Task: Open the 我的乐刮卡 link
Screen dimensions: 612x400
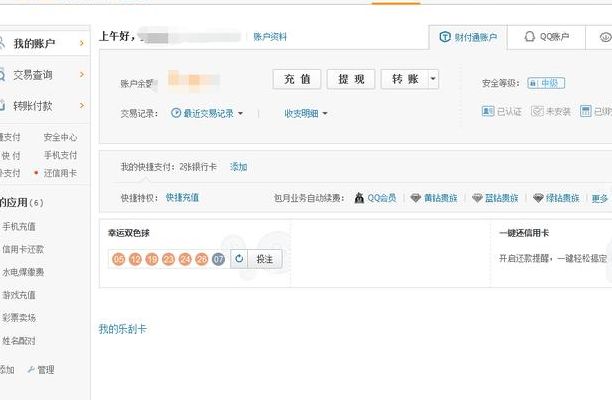Action: tap(123, 329)
